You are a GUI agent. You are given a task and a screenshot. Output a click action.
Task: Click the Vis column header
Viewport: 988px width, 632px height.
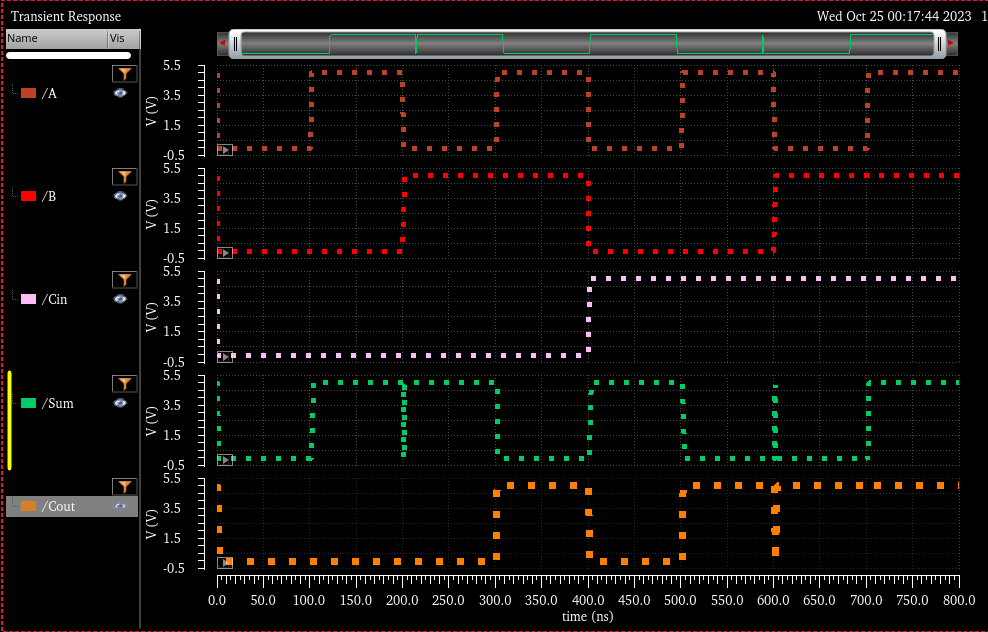tap(122, 38)
